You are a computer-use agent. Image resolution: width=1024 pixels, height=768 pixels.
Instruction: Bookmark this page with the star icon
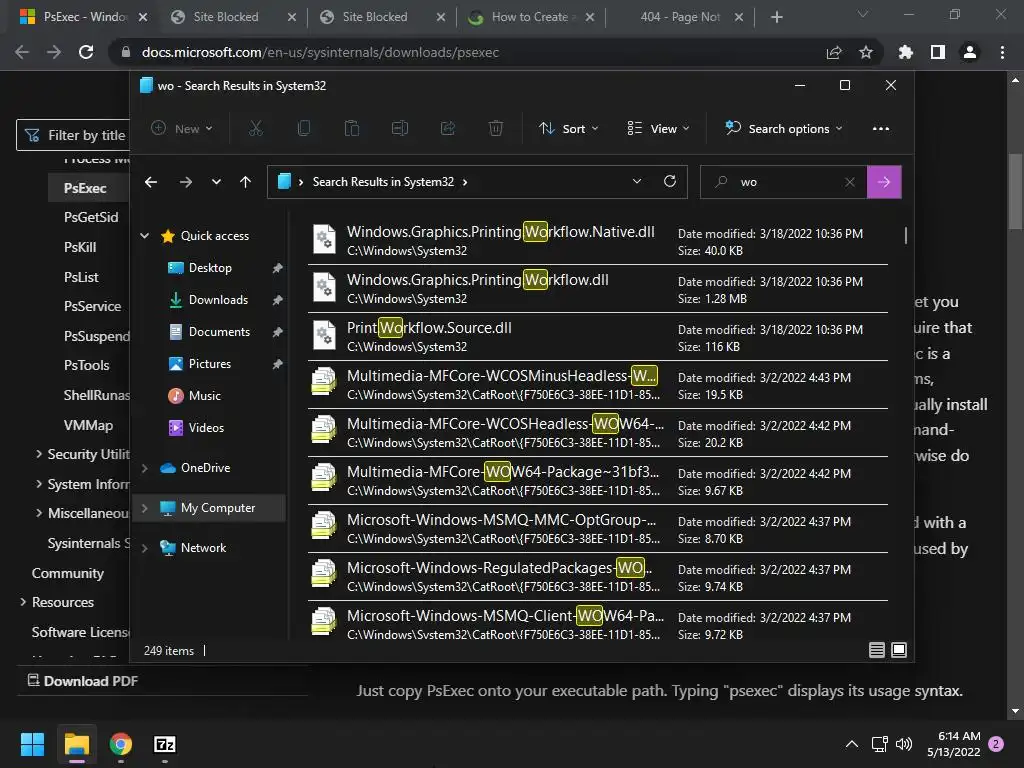click(866, 52)
